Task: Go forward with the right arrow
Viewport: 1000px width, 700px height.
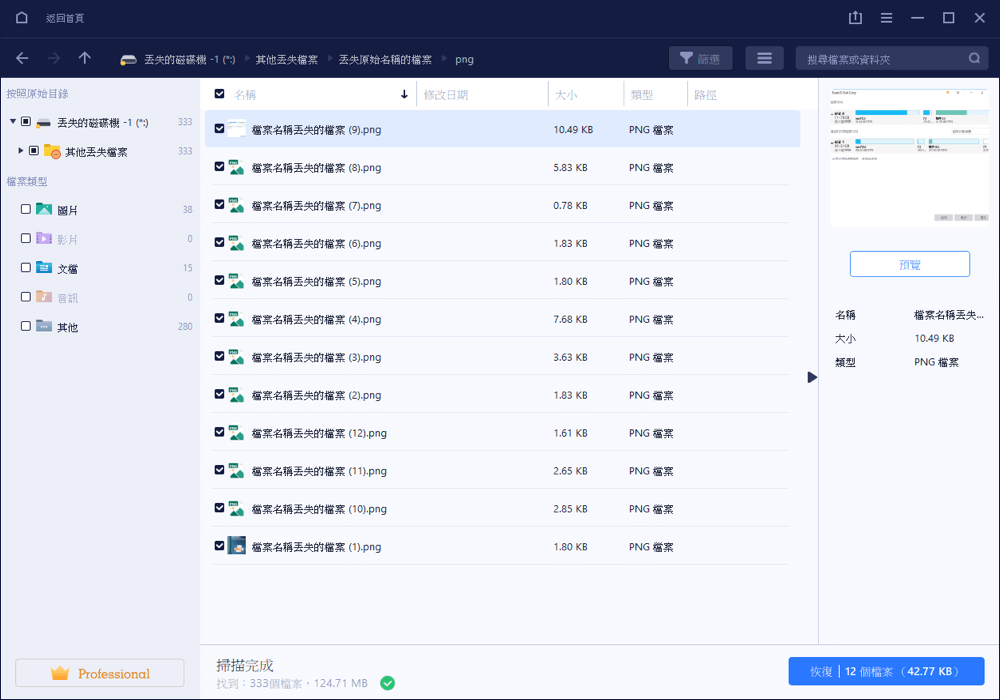Action: (54, 59)
